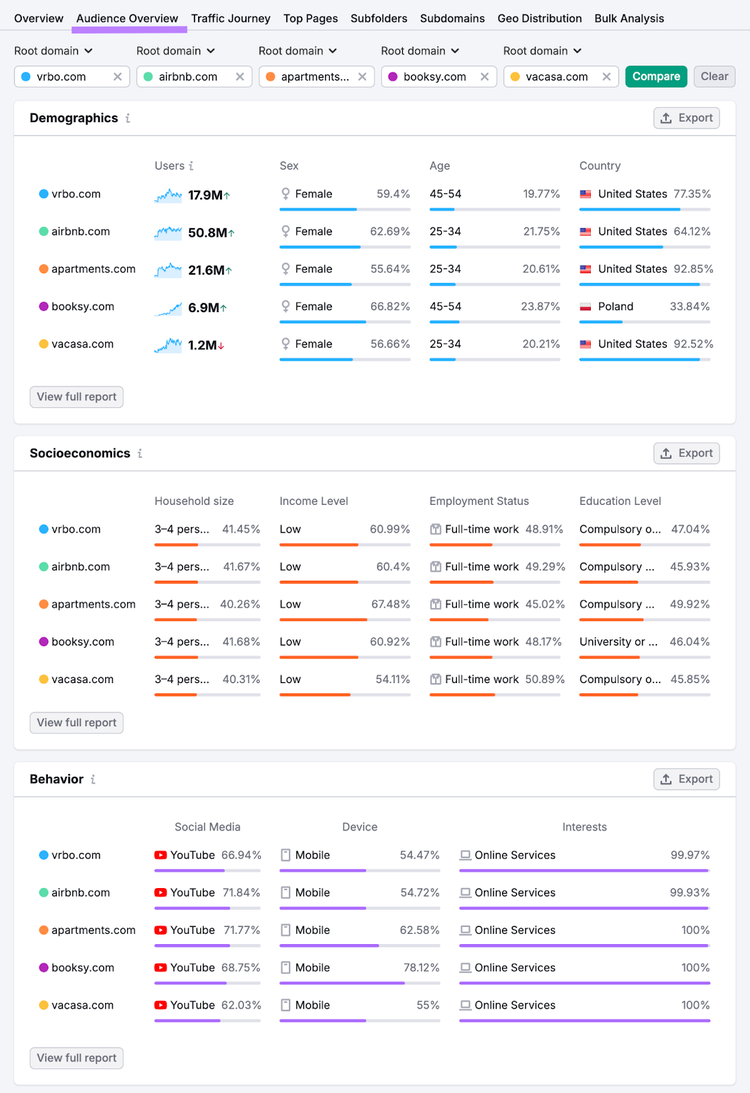Click mobile device icon in airbnb.com row
This screenshot has height=1093, width=750.
[285, 893]
